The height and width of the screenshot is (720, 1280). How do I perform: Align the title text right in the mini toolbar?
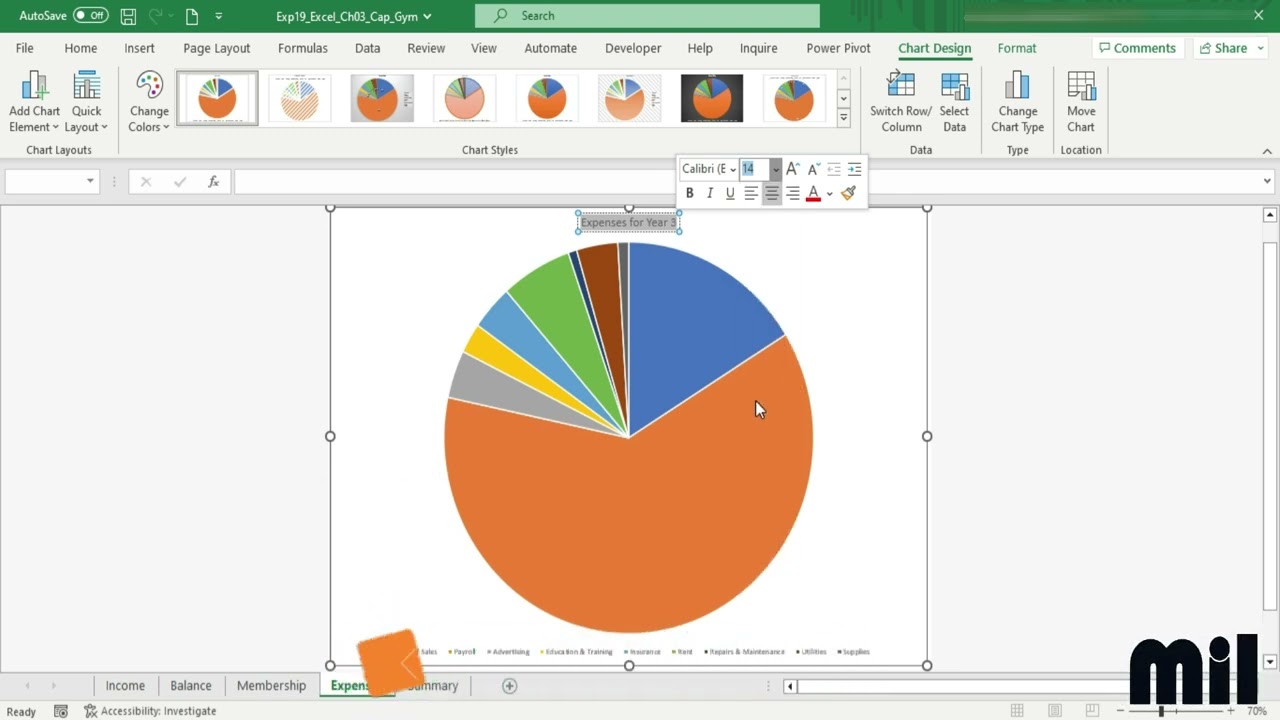(x=792, y=193)
